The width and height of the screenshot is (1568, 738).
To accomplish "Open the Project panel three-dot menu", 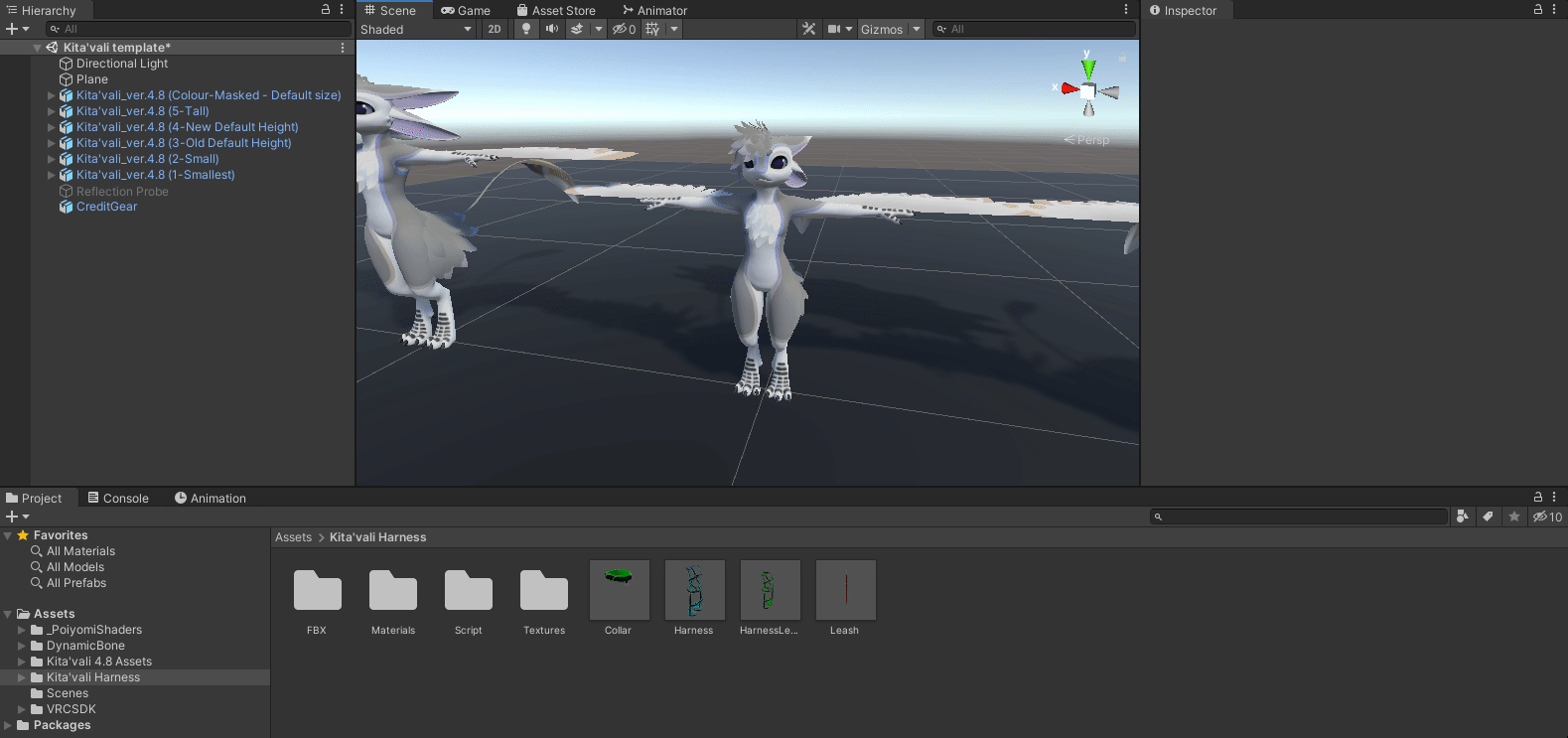I will 1554,497.
